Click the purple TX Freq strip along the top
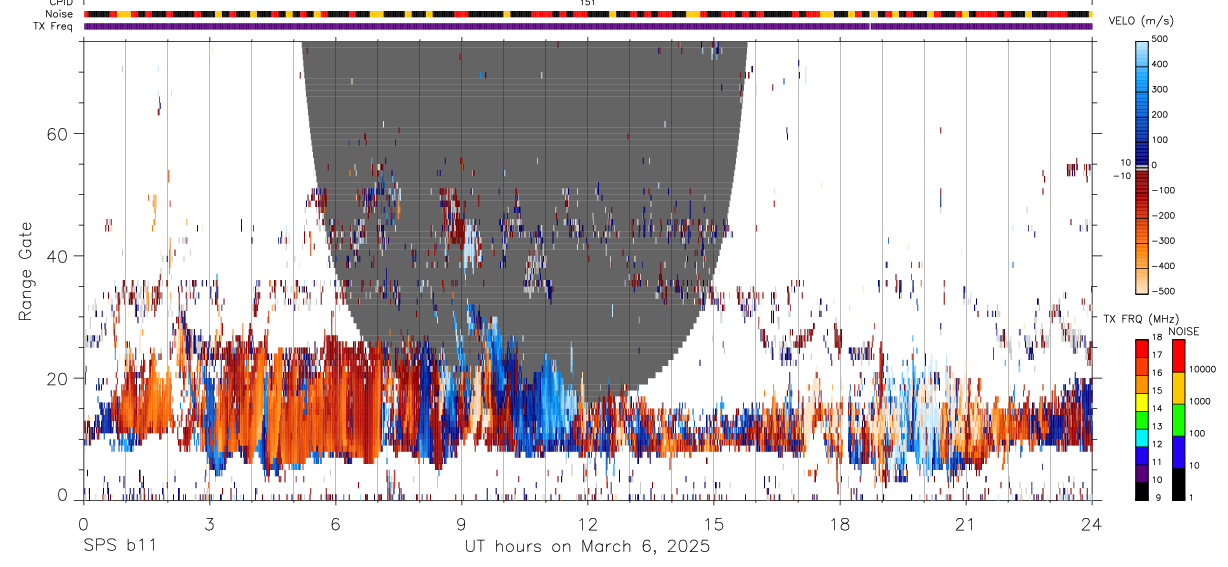This screenshot has height=567, width=1228. (588, 26)
